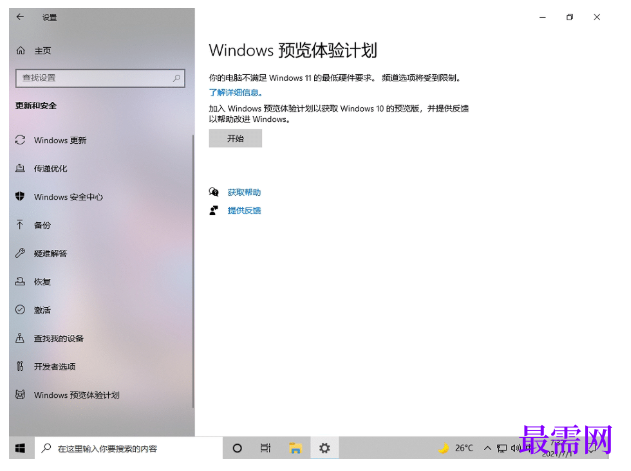Open the 主页 home icon
Viewport: 631px width, 471px height.
tap(21, 51)
